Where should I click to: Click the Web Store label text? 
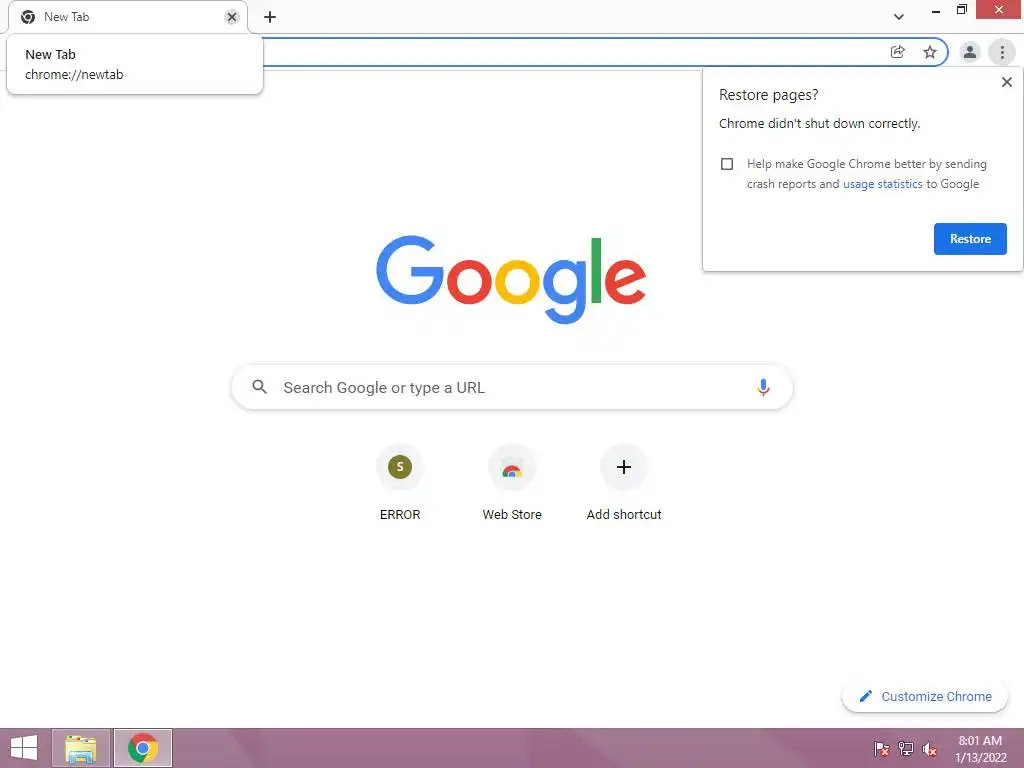tap(512, 515)
